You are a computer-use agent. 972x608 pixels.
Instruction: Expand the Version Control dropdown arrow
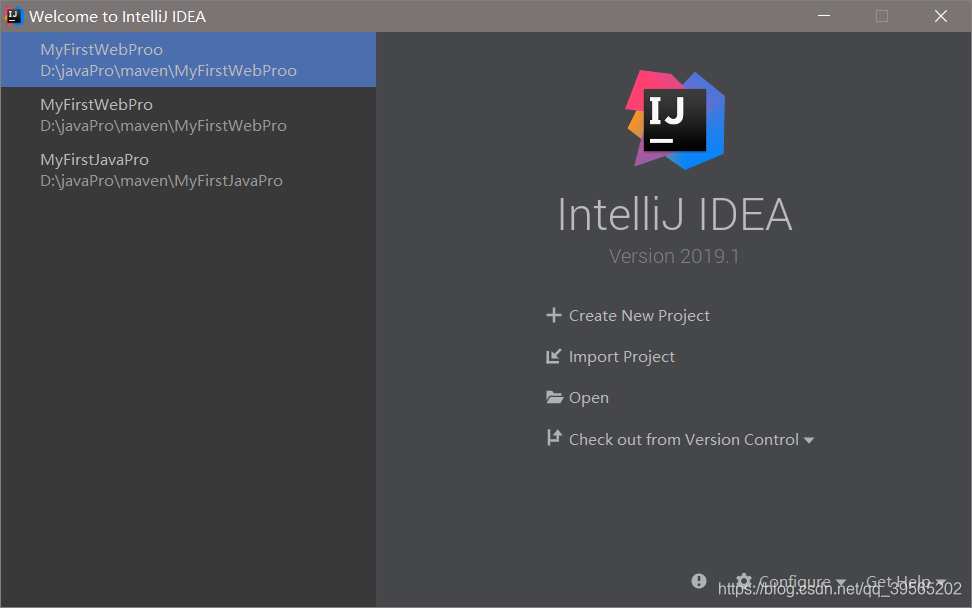tap(809, 441)
